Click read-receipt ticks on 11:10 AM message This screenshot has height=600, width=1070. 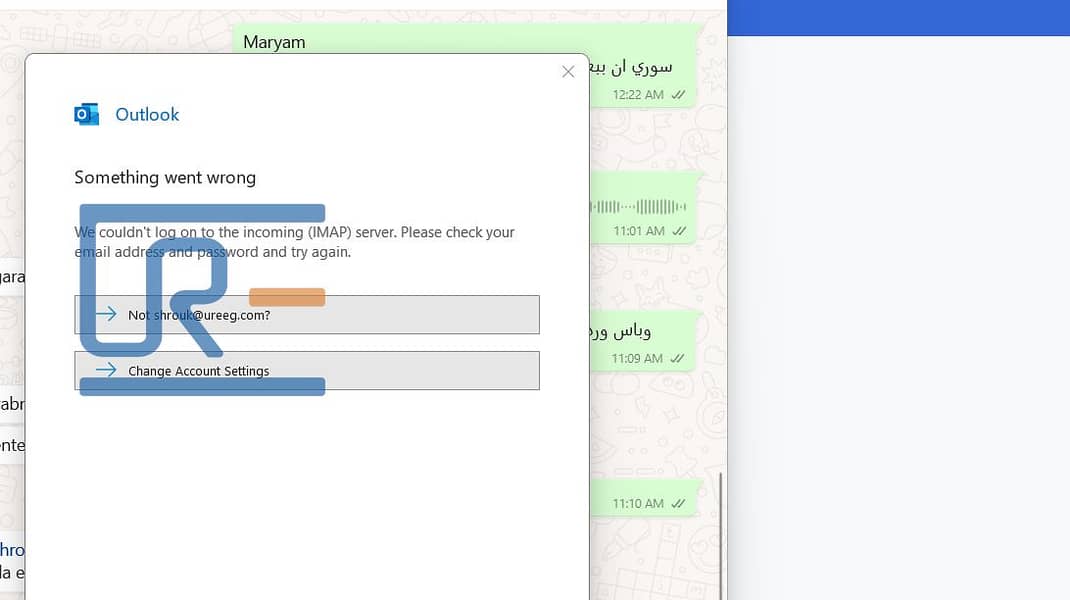[x=678, y=503]
